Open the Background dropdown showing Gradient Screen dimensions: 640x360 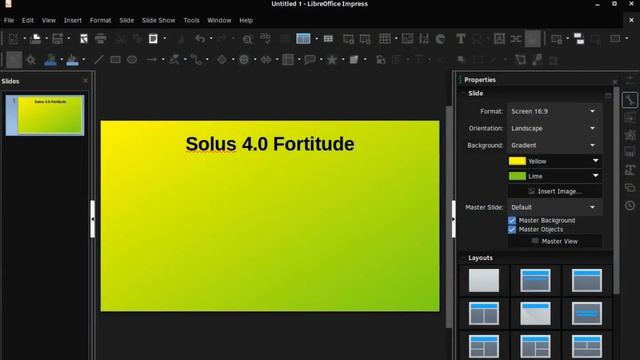pyautogui.click(x=554, y=145)
